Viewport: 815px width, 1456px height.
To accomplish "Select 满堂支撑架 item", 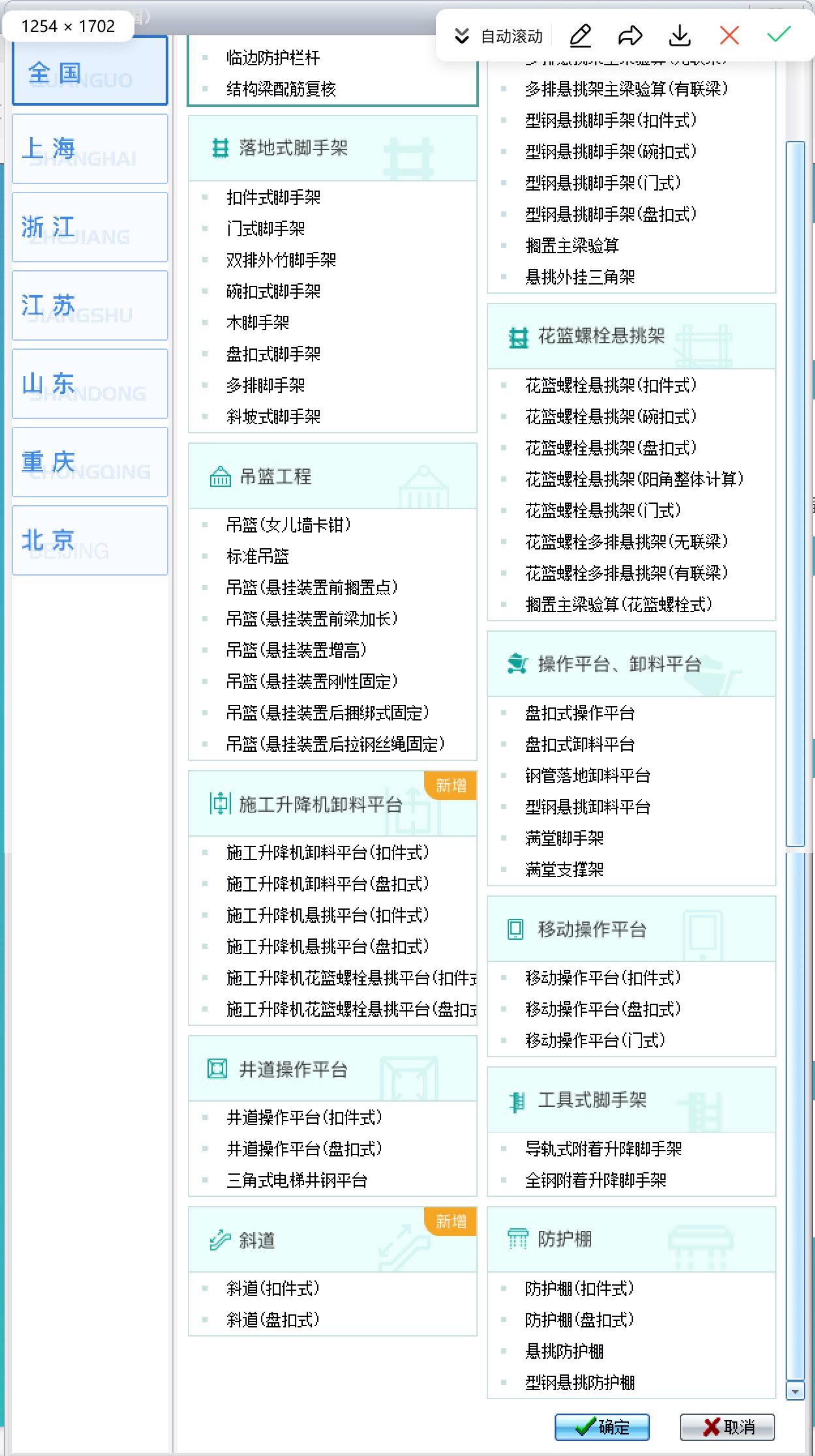I will (x=564, y=870).
